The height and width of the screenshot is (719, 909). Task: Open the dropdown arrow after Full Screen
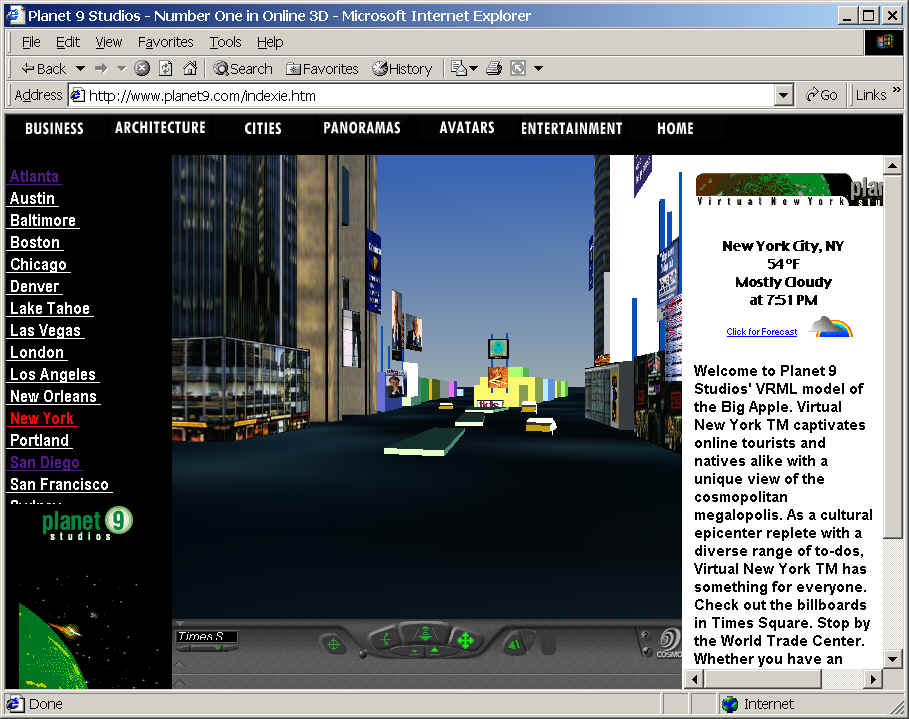point(539,68)
